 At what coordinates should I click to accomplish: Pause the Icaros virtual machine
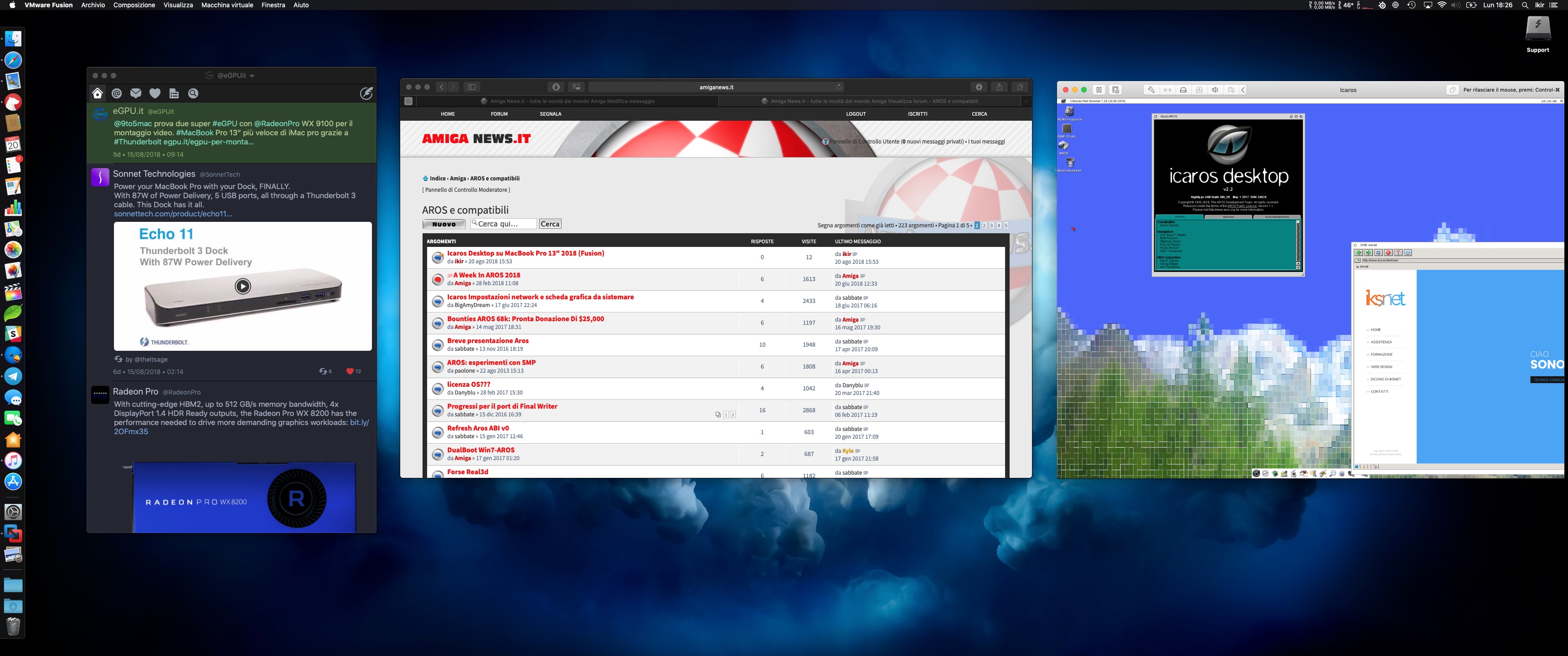point(1099,90)
